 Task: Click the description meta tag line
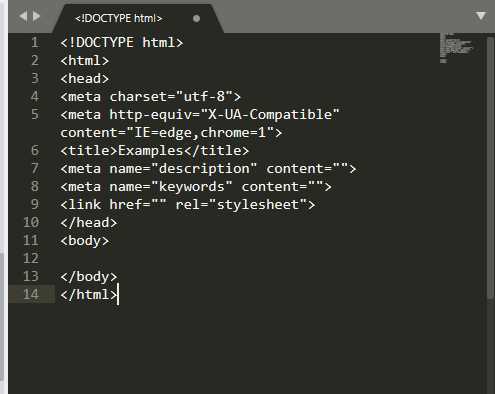[x=208, y=169]
